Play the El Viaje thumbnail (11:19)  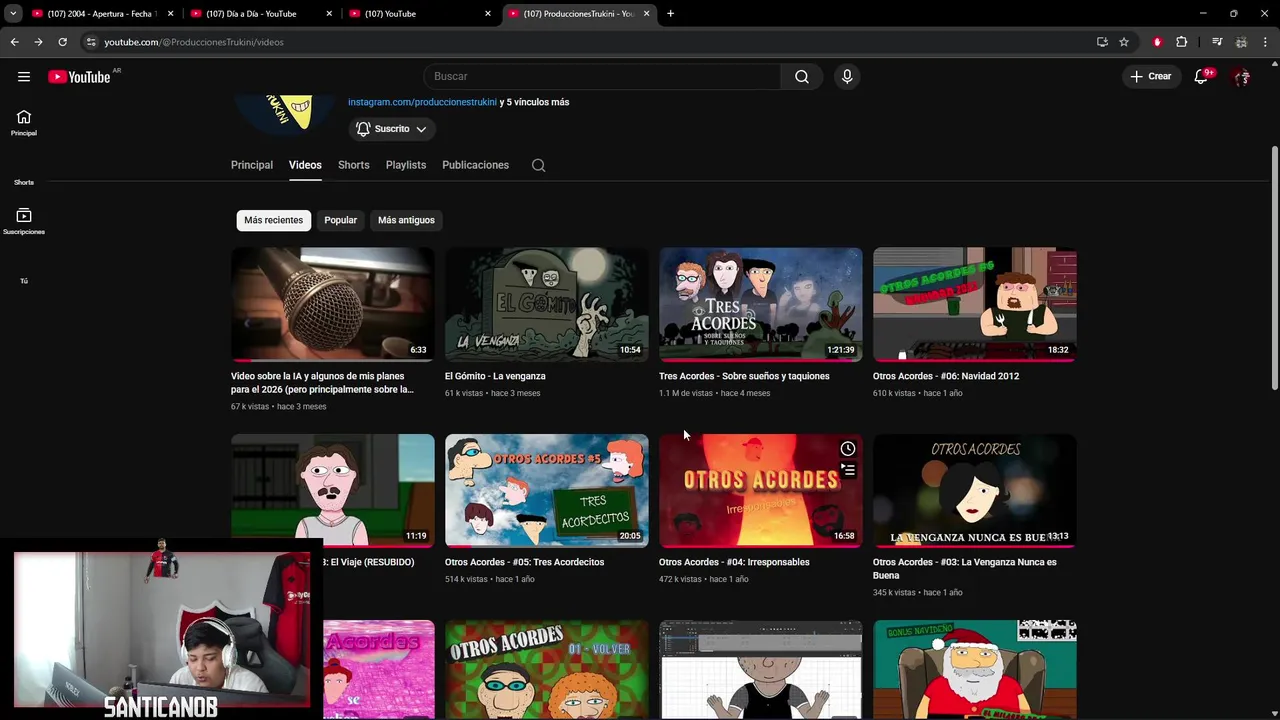333,490
